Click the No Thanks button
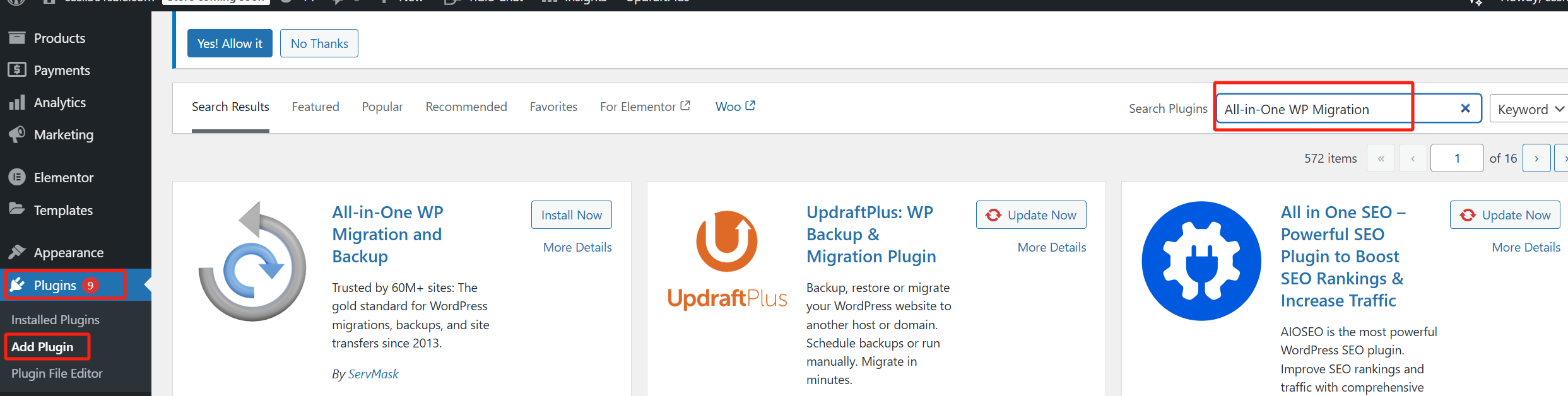The image size is (1568, 396). coord(319,44)
